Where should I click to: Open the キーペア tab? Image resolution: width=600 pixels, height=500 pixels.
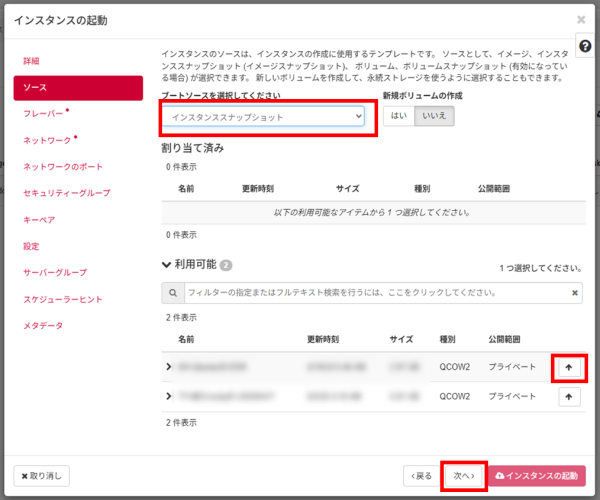click(39, 219)
